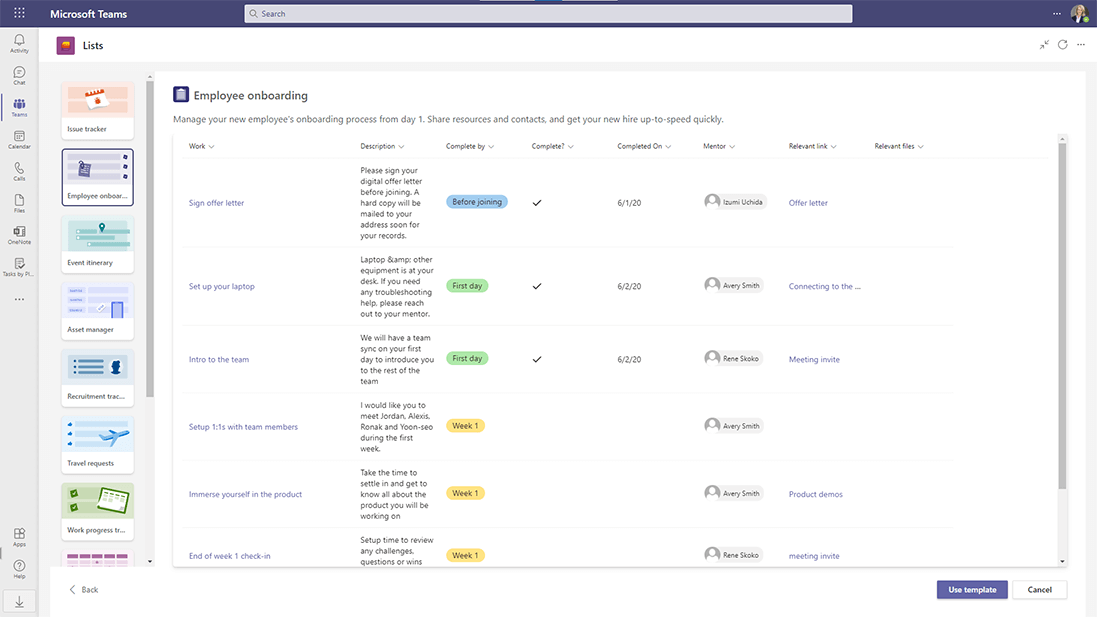Viewport: 1097px width, 617px height.
Task: Toggle completion checkmark for Sign offer letter
Action: coord(537,202)
